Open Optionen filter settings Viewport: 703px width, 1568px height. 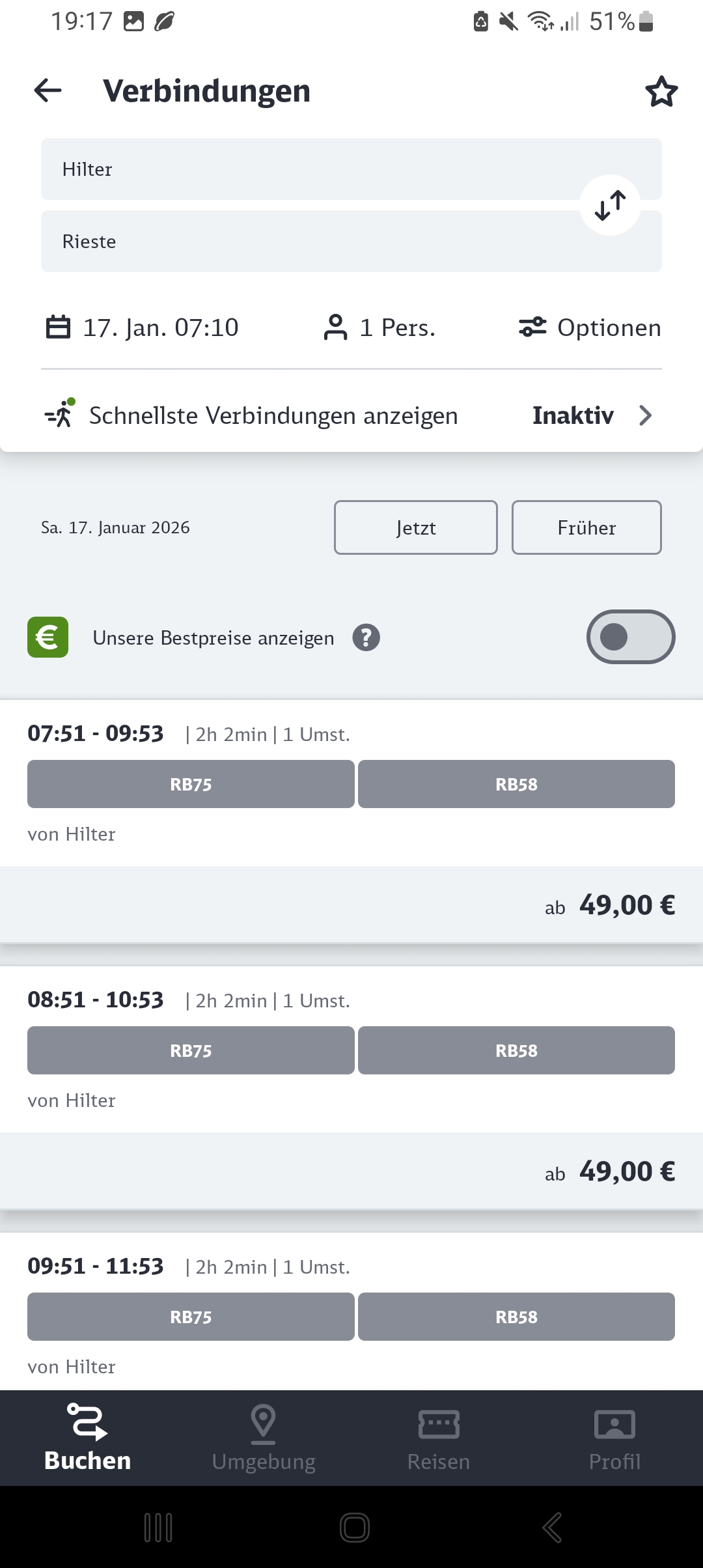click(x=590, y=328)
